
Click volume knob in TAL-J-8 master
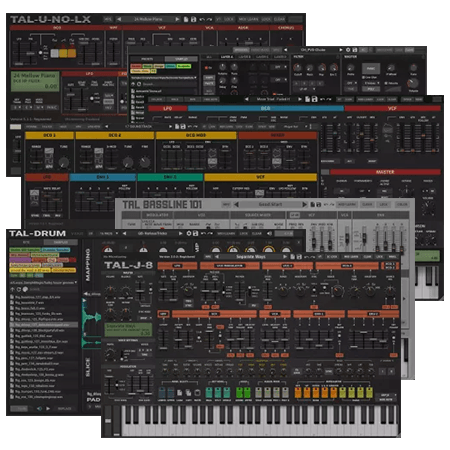(110, 291)
